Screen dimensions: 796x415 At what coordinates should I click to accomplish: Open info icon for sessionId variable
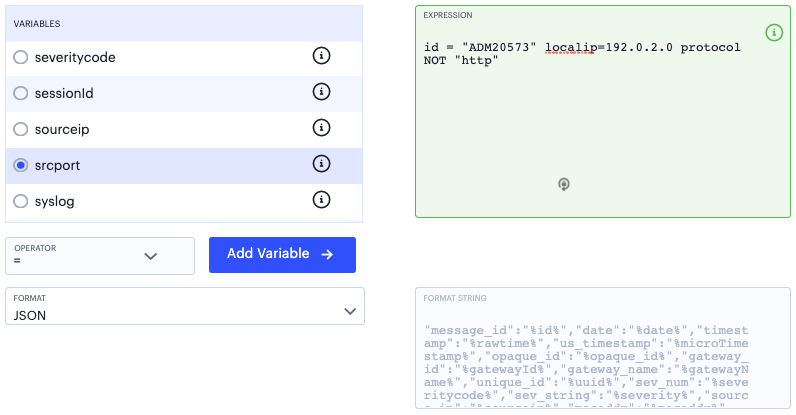pos(321,91)
